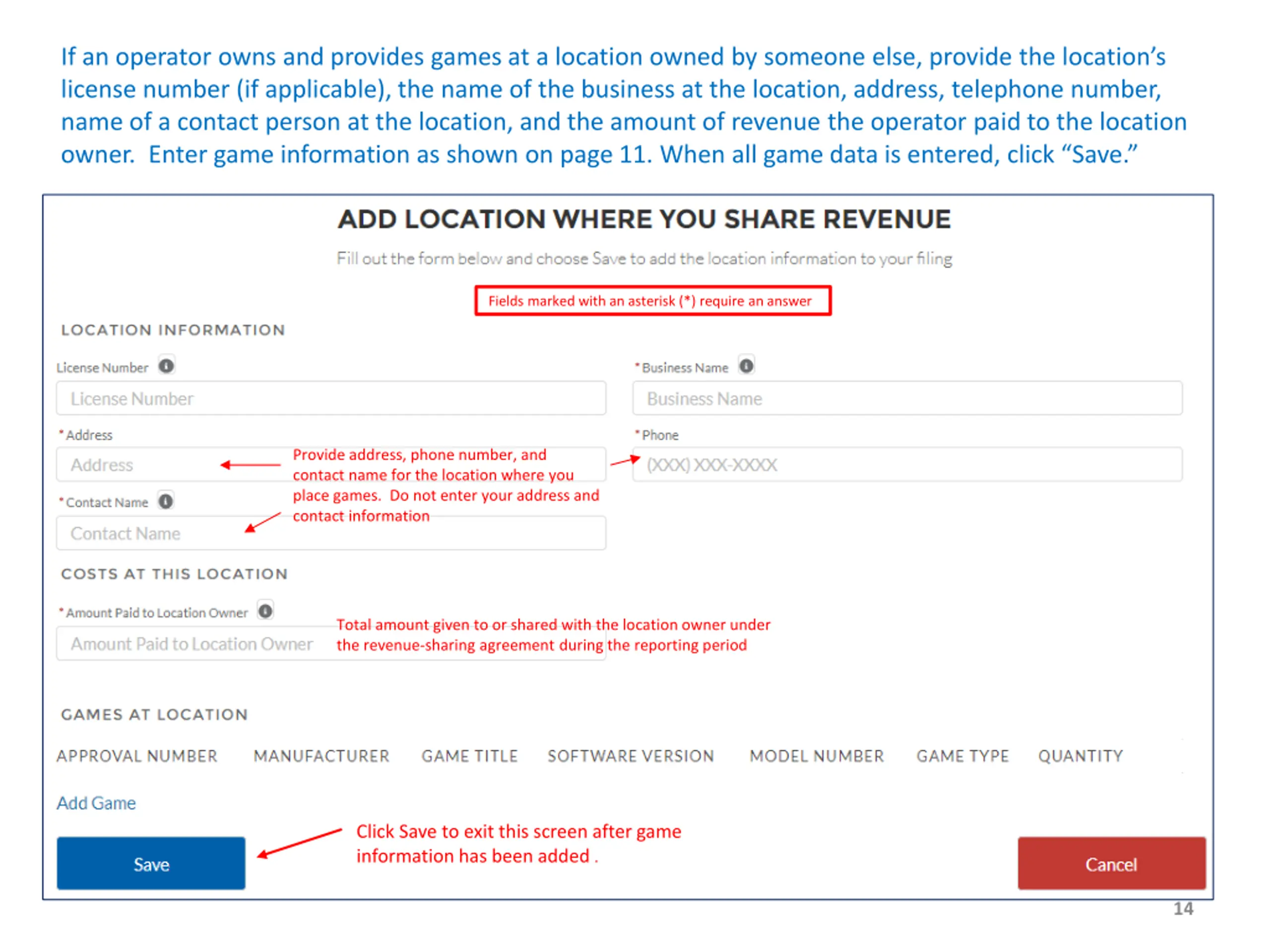Select the Model Number column header
The height and width of the screenshot is (952, 1270).
817,756
